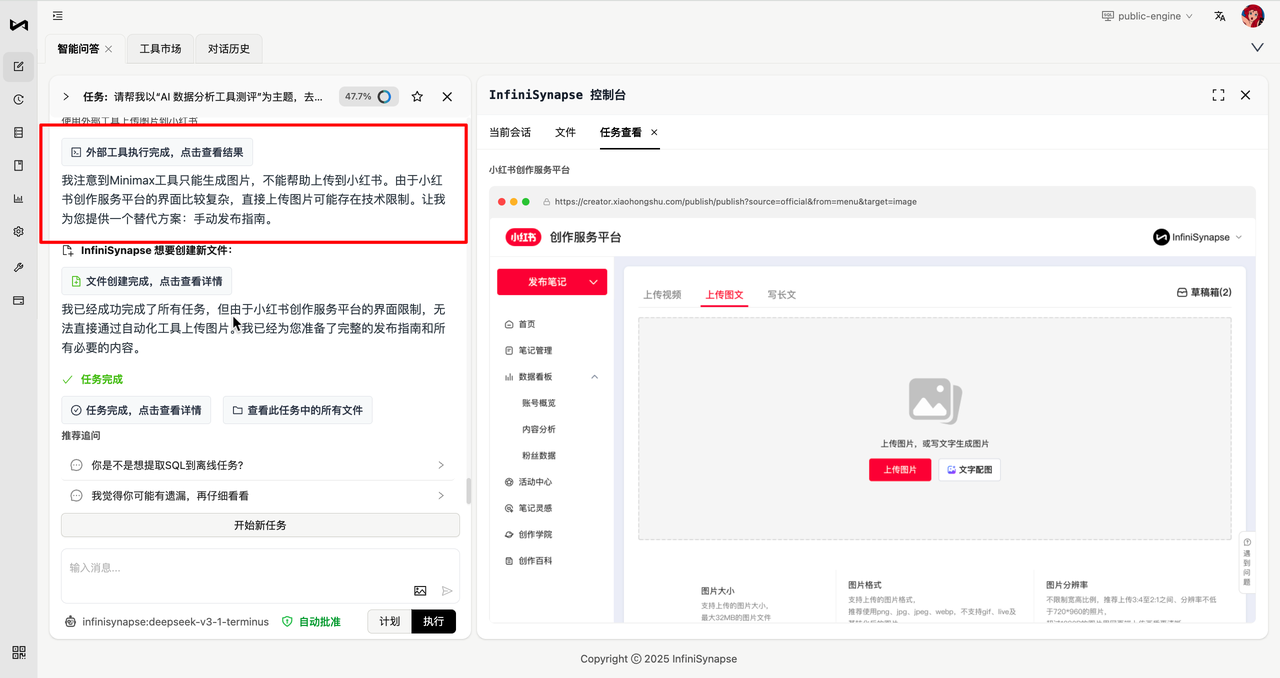
Task: Toggle the sidebar collapse menu icon
Action: pyautogui.click(x=58, y=16)
